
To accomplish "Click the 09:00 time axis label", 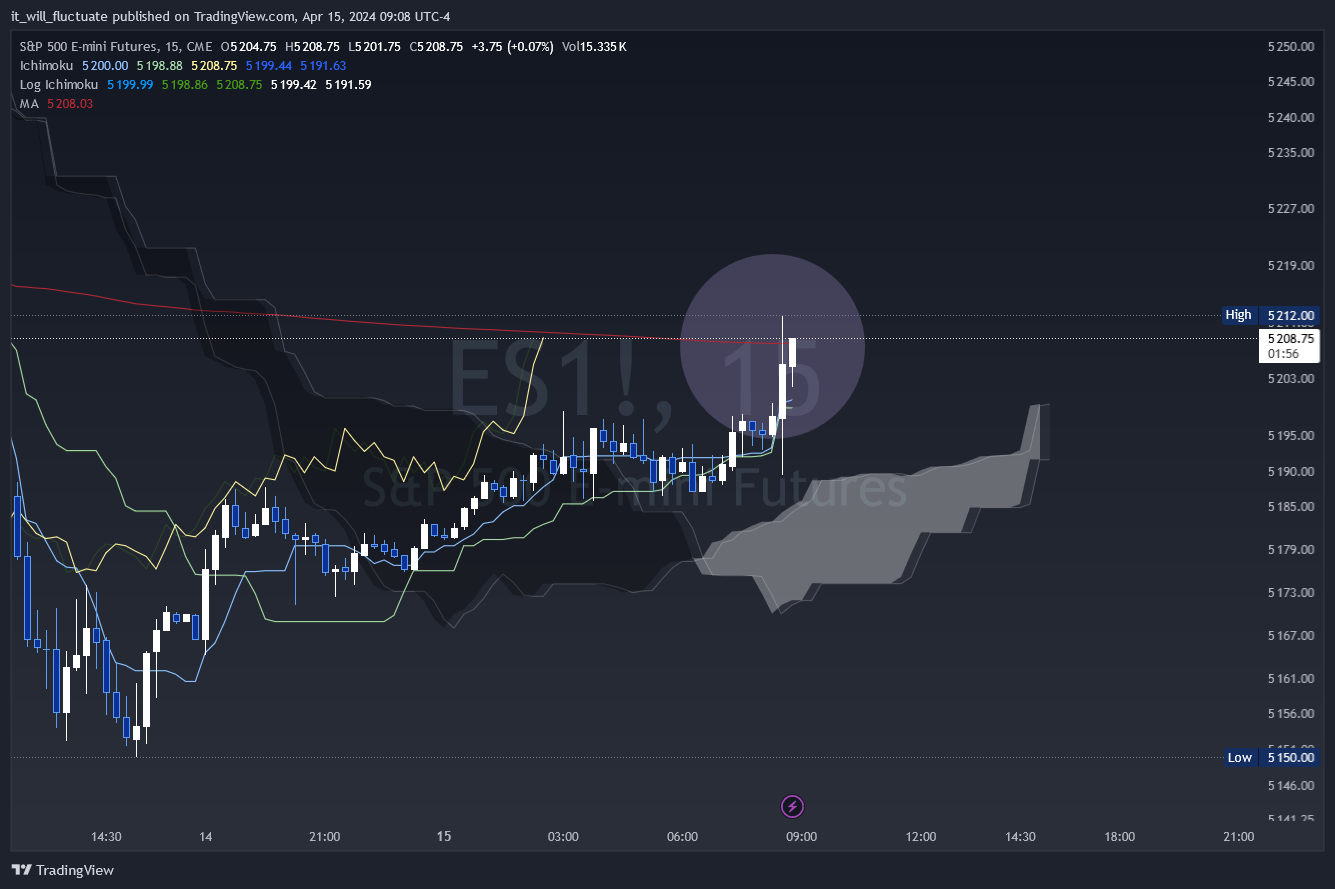I will point(801,837).
